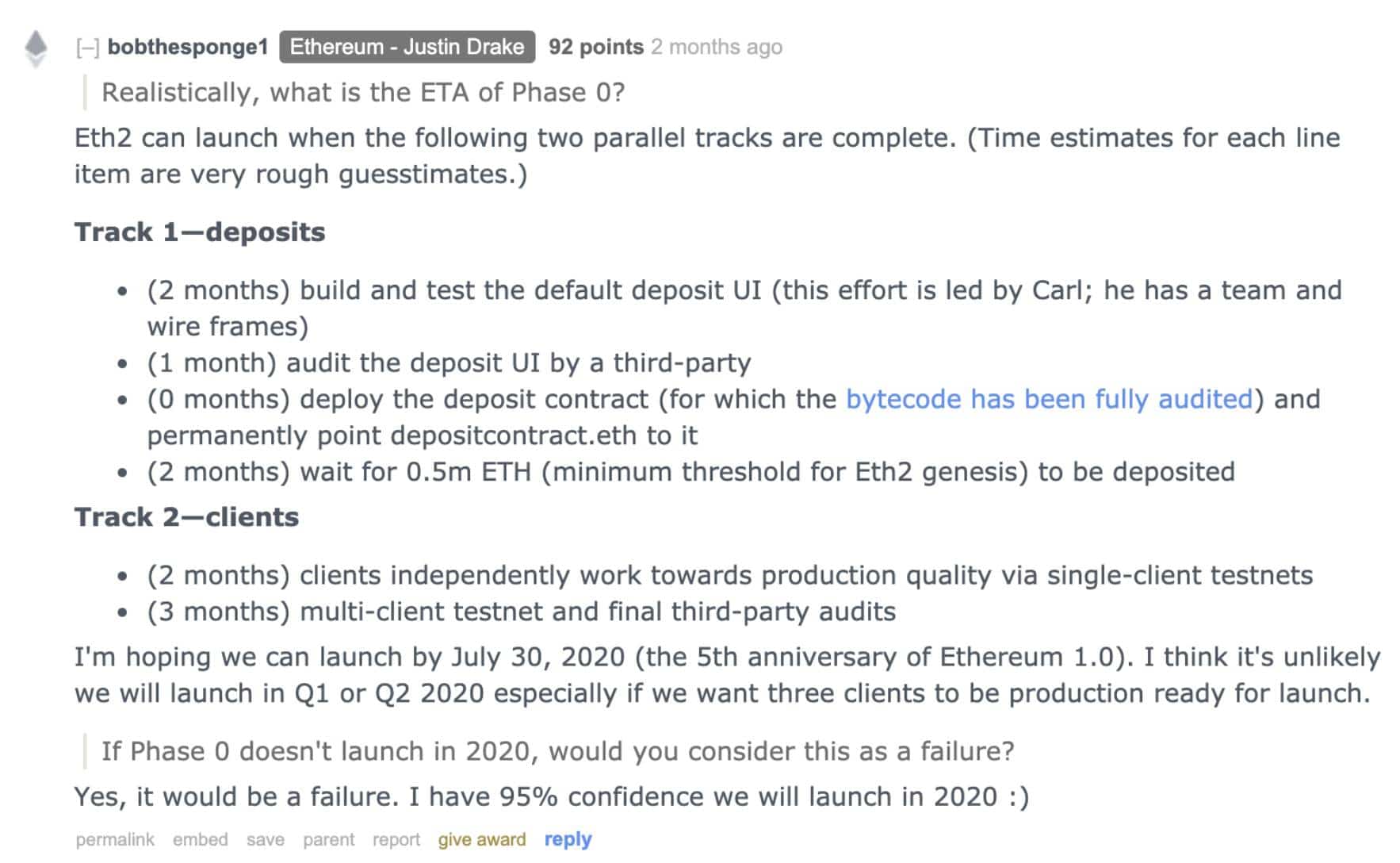Open the comment permalink

(115, 839)
